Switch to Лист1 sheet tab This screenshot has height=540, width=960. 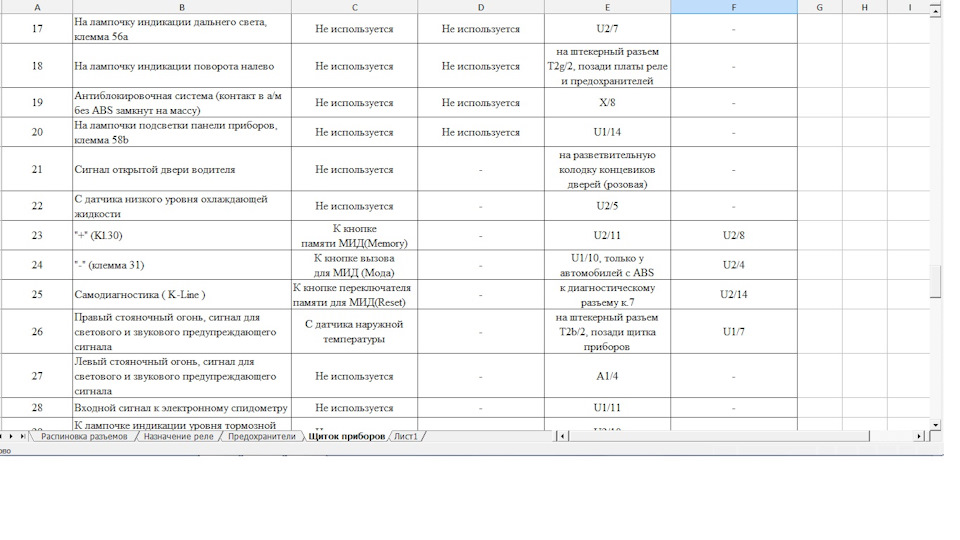coord(405,437)
